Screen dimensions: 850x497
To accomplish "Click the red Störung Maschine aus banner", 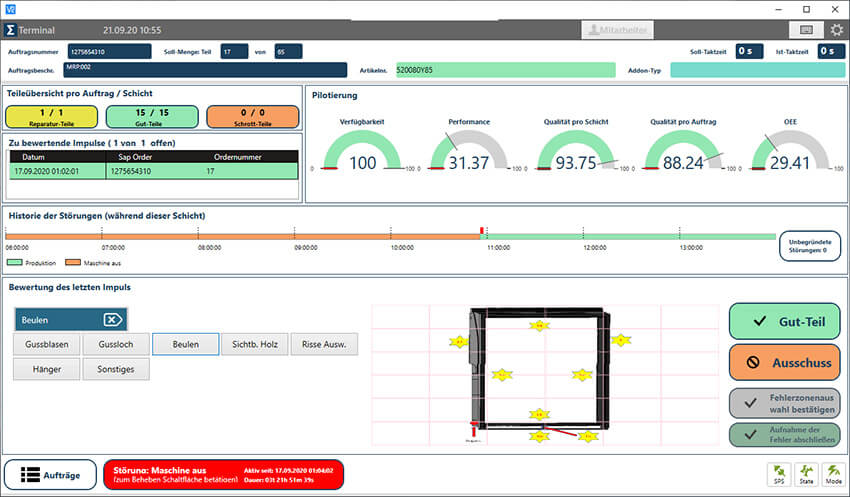I will pos(222,474).
